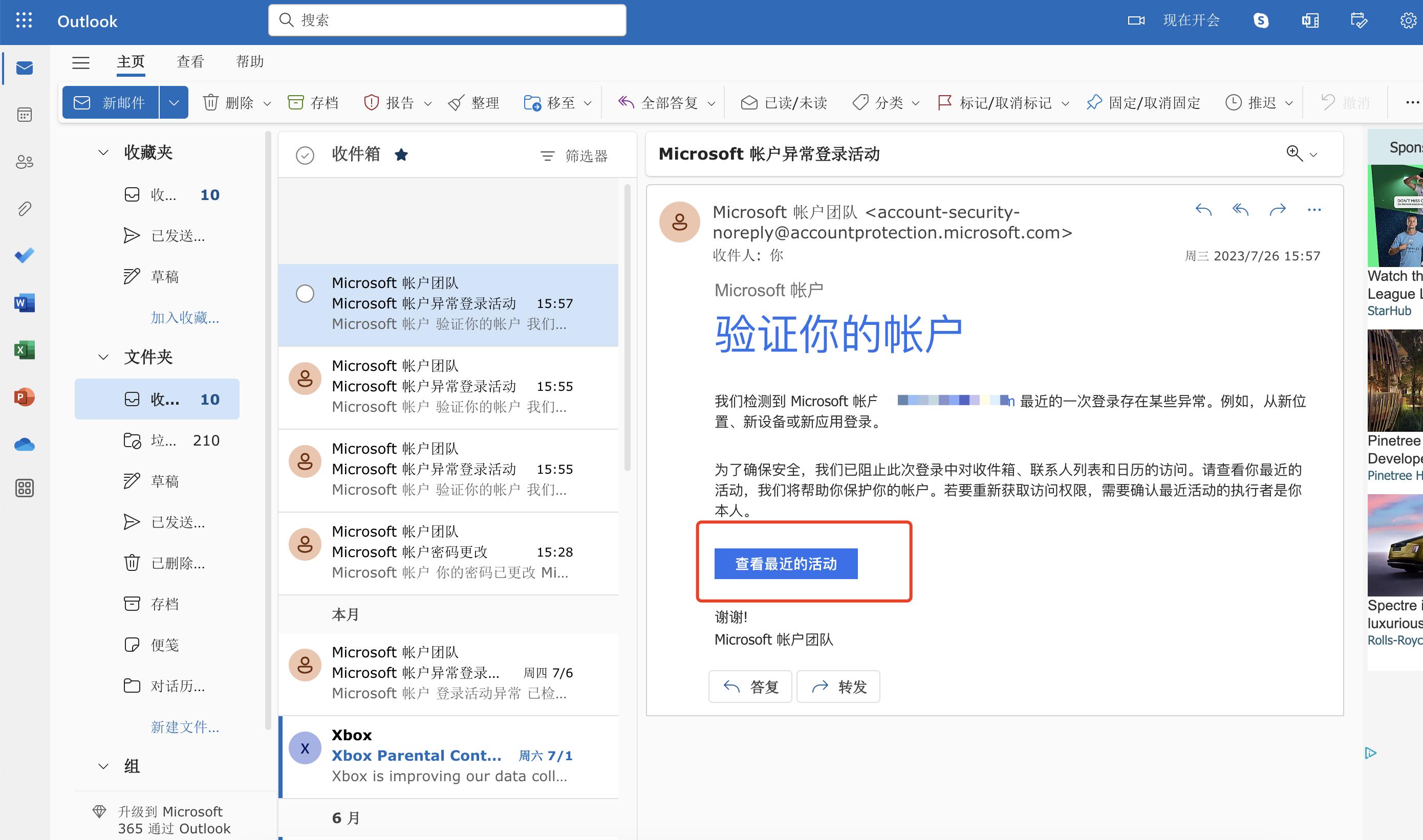Toggle the navigation pane hamburger icon
Viewport: 1423px width, 840px height.
point(81,62)
